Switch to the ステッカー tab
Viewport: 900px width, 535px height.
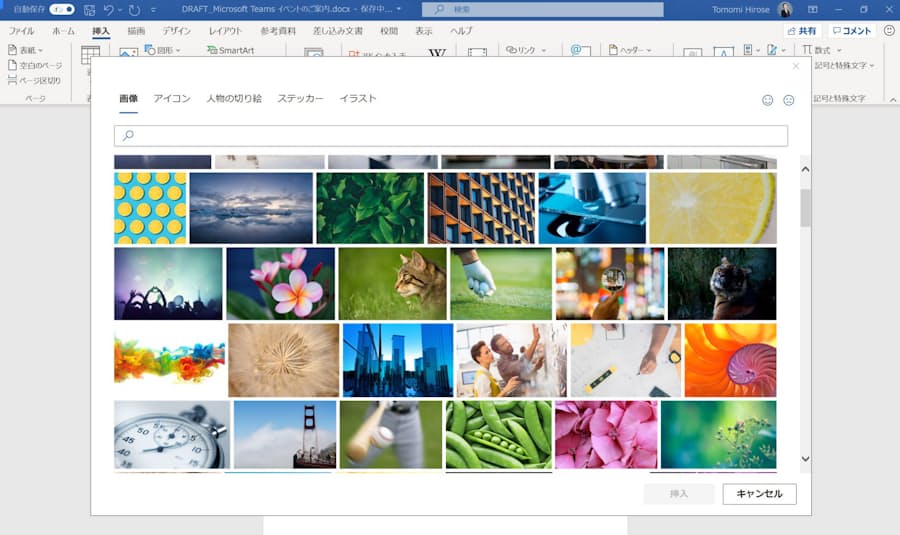pos(300,99)
